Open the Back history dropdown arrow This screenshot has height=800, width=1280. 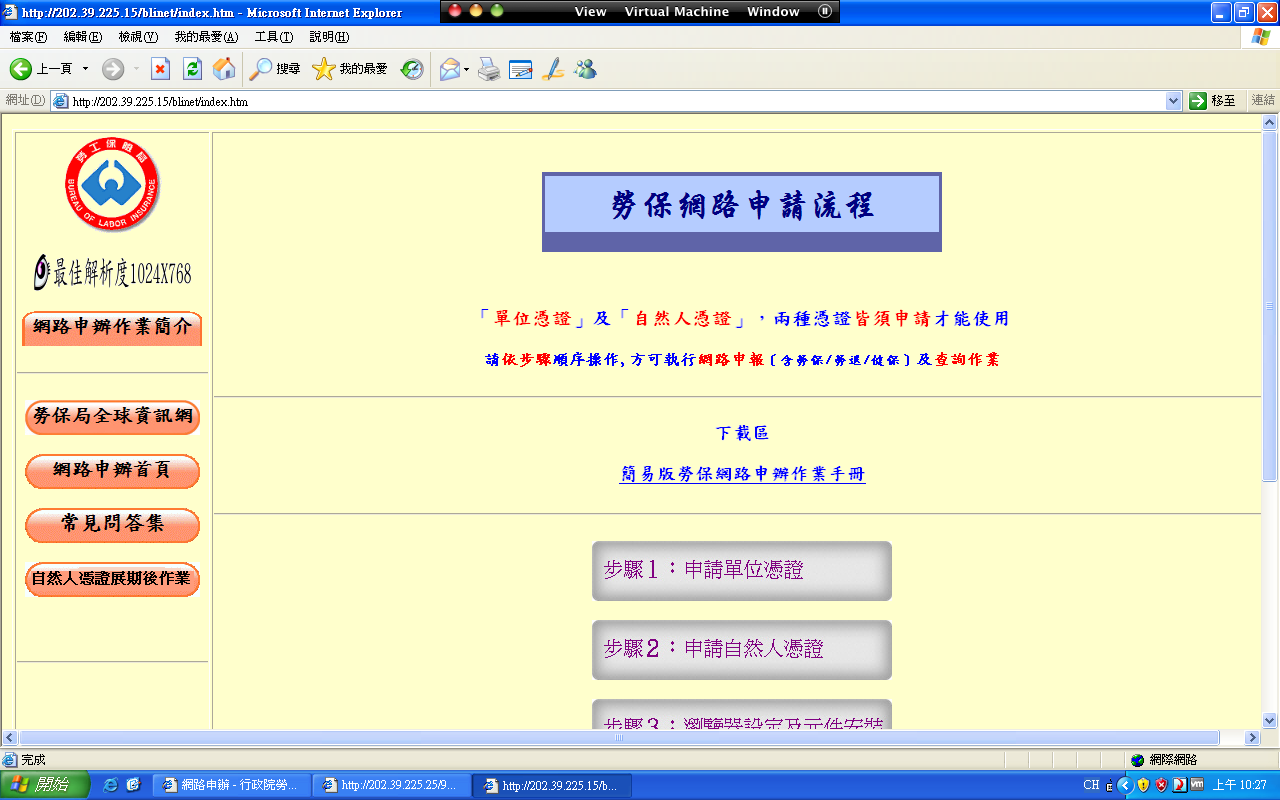tap(85, 69)
